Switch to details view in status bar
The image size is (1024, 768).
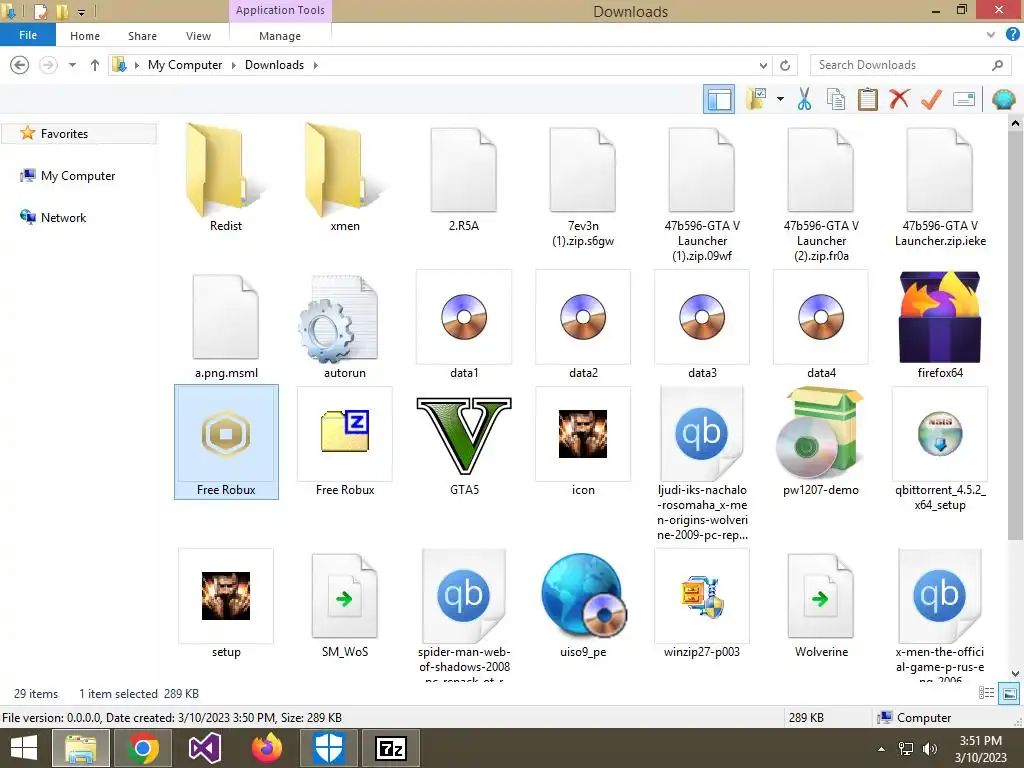point(986,693)
